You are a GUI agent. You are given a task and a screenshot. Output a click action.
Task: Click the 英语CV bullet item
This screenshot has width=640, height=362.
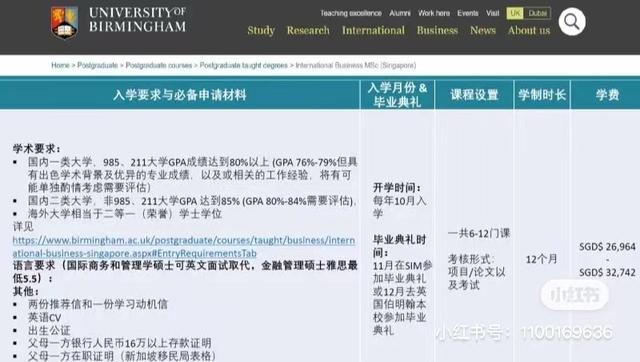[x=44, y=317]
